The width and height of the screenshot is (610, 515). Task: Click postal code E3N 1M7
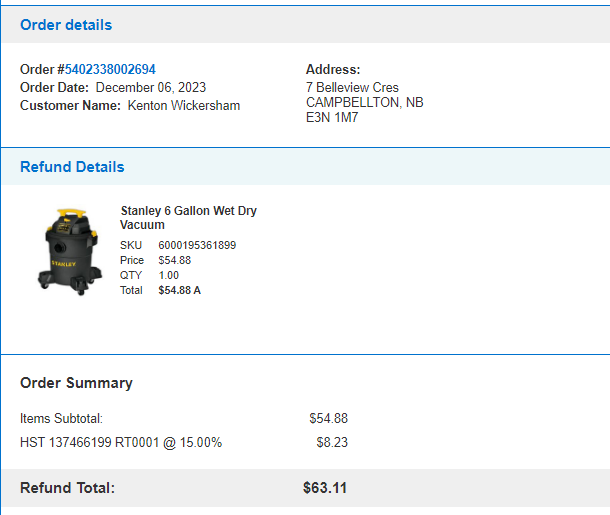click(332, 117)
